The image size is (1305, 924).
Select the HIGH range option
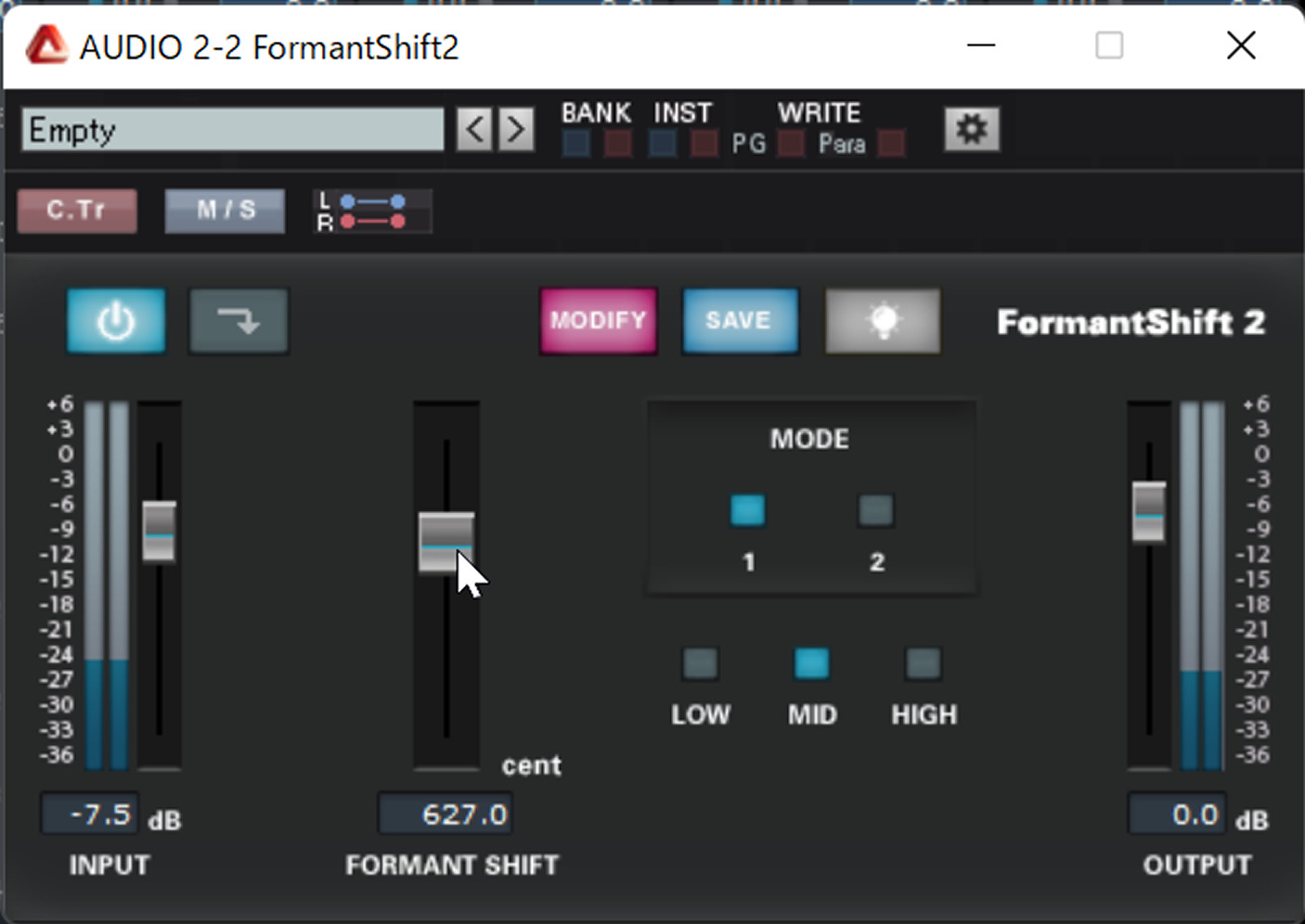click(x=924, y=663)
